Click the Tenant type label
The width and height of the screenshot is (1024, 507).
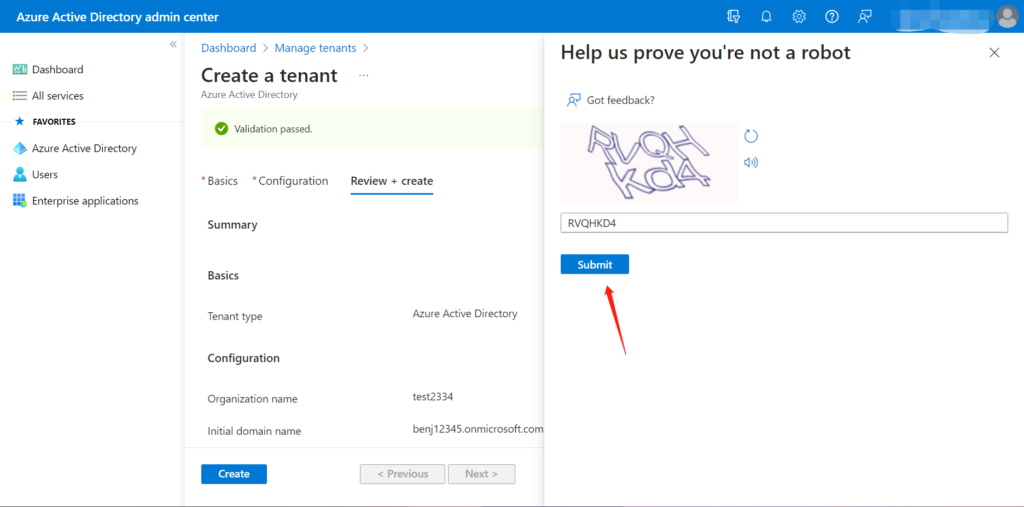(x=234, y=316)
